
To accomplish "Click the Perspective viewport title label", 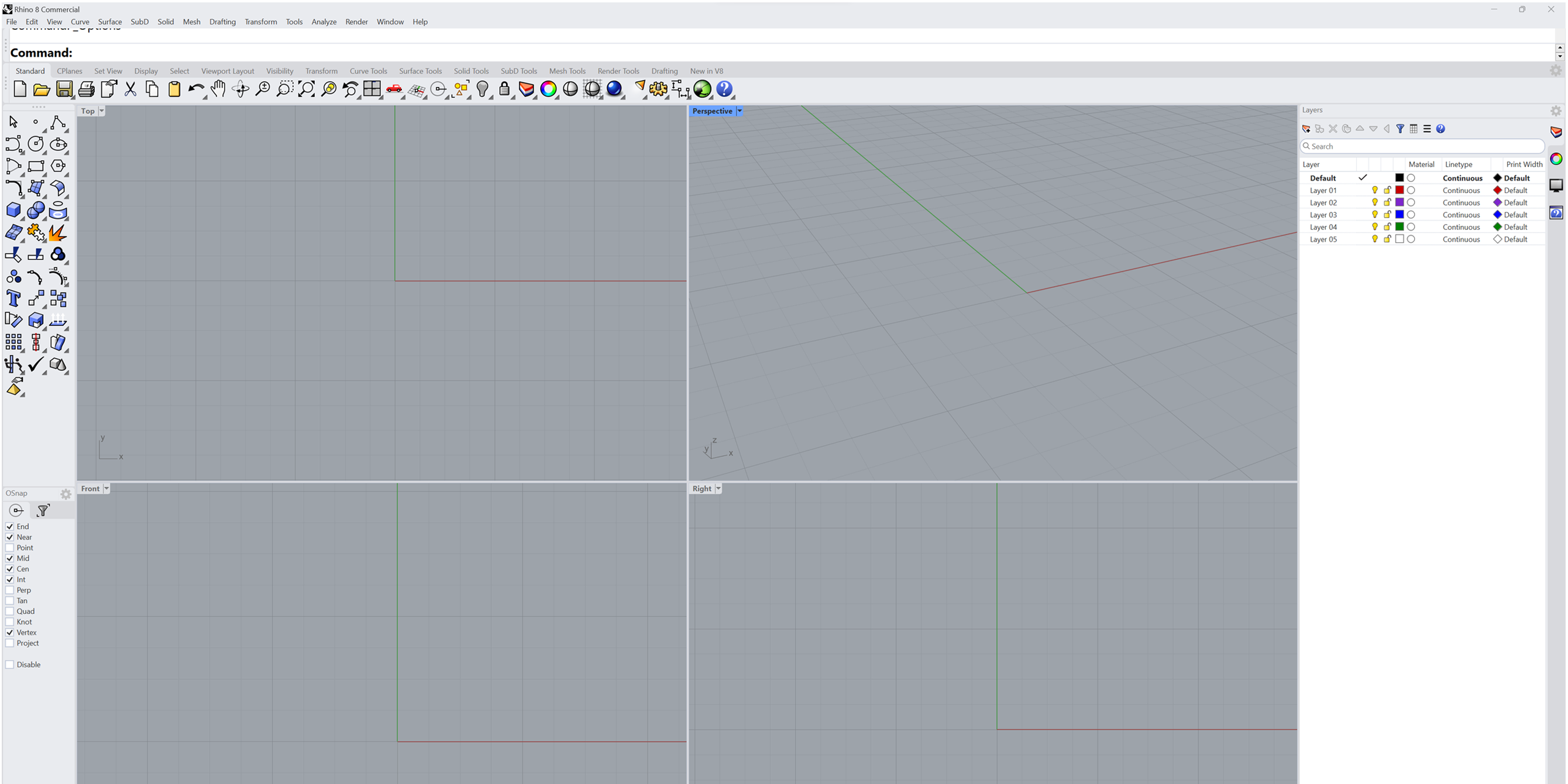I will coord(712,111).
